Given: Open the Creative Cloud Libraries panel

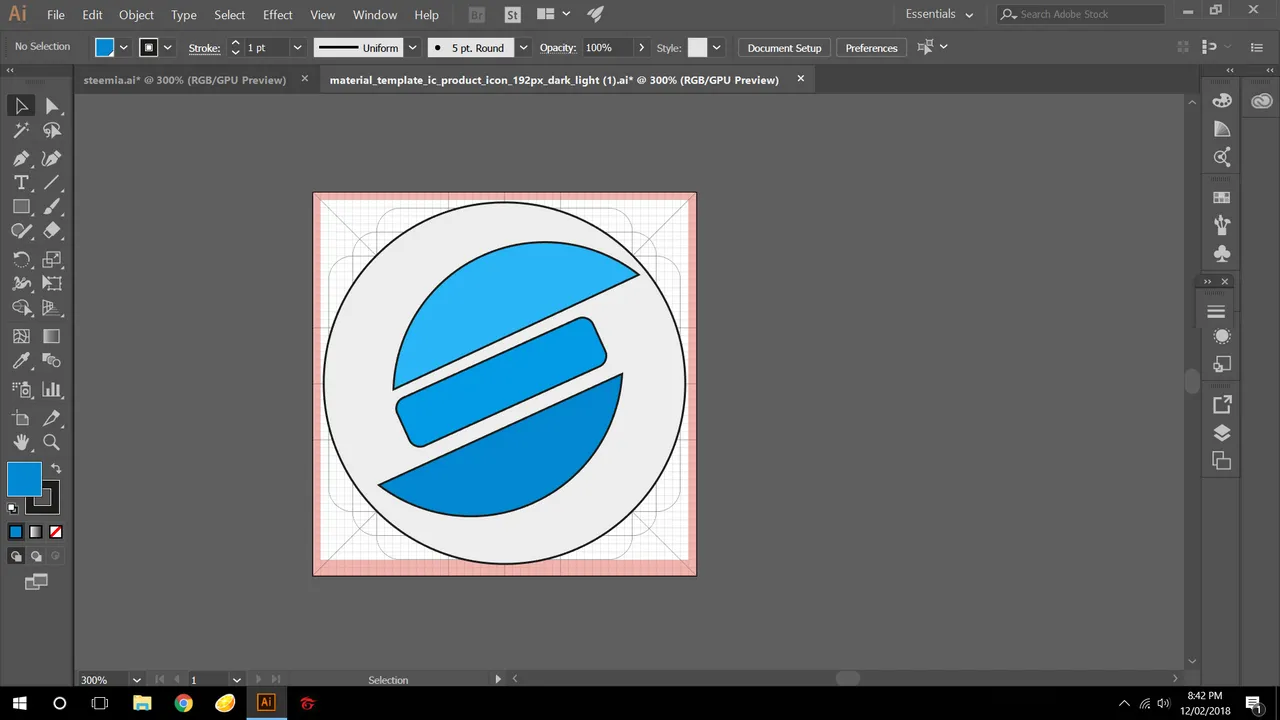Looking at the screenshot, I should click(1262, 101).
